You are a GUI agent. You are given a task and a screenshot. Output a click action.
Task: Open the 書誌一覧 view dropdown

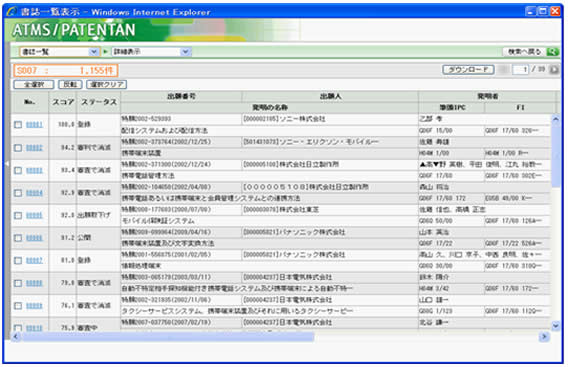60,52
